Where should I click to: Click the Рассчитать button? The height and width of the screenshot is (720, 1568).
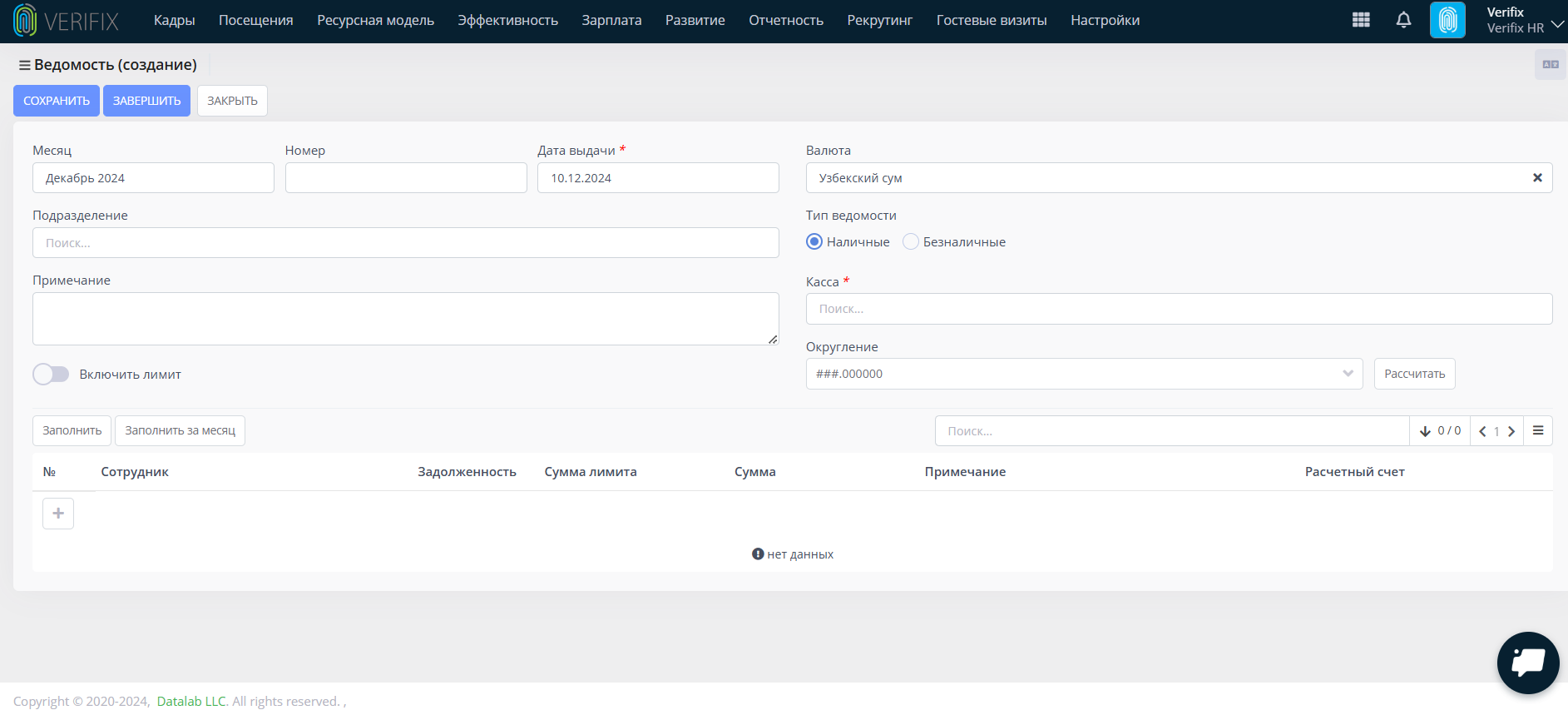coord(1414,374)
